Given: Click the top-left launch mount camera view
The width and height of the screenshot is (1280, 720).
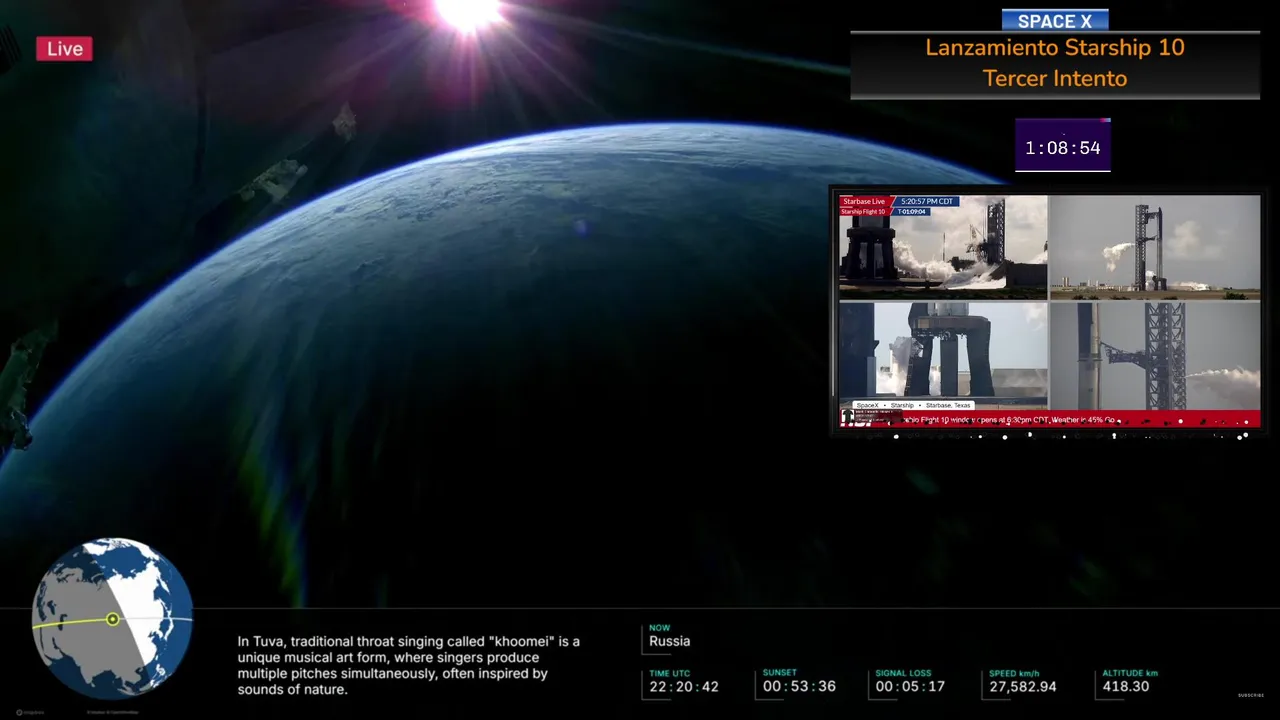Looking at the screenshot, I should (943, 248).
